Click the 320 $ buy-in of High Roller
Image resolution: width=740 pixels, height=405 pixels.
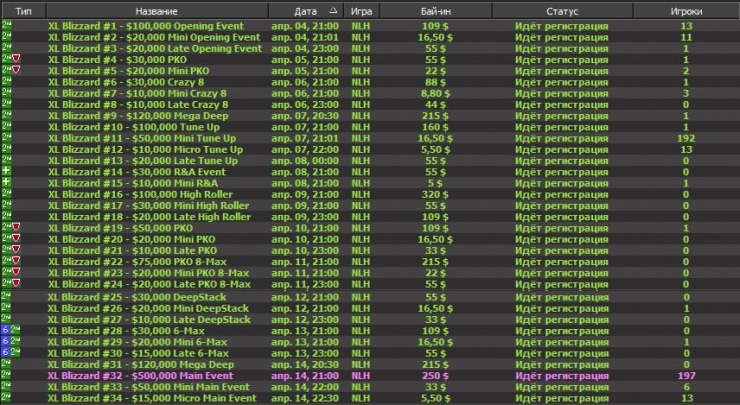[x=435, y=194]
